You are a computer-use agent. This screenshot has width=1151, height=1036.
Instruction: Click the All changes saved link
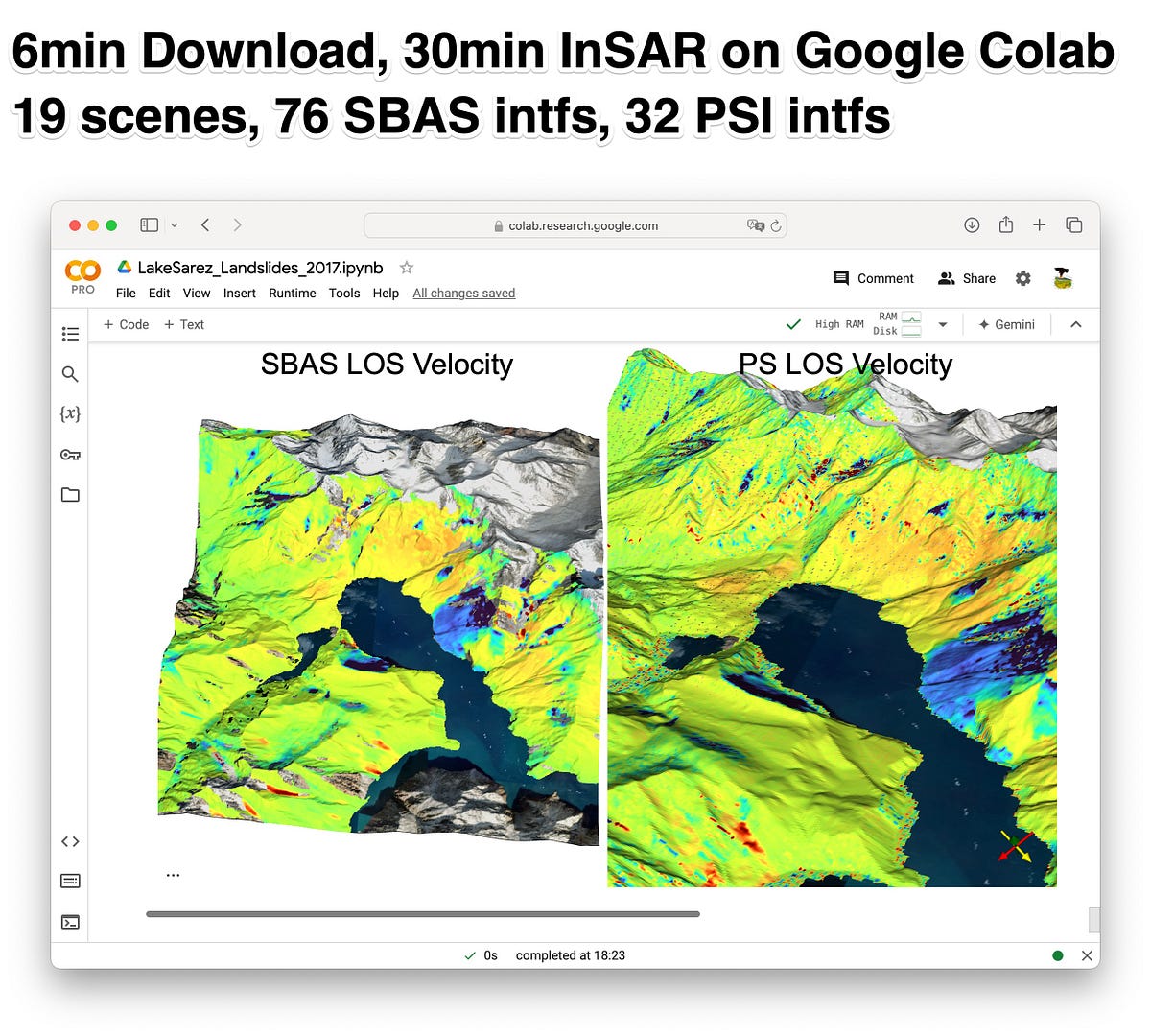tap(464, 294)
